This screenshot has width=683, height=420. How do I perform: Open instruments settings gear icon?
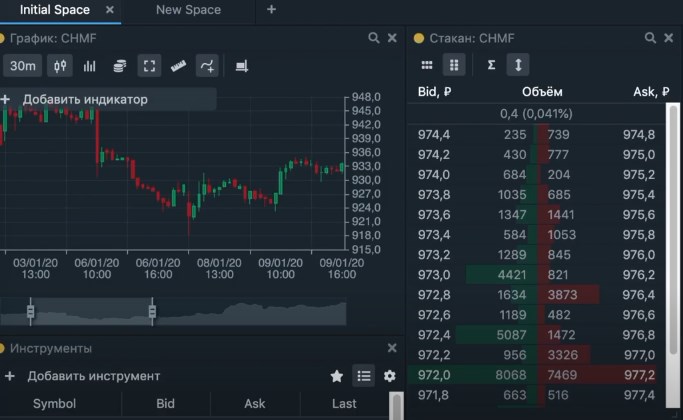(x=389, y=376)
